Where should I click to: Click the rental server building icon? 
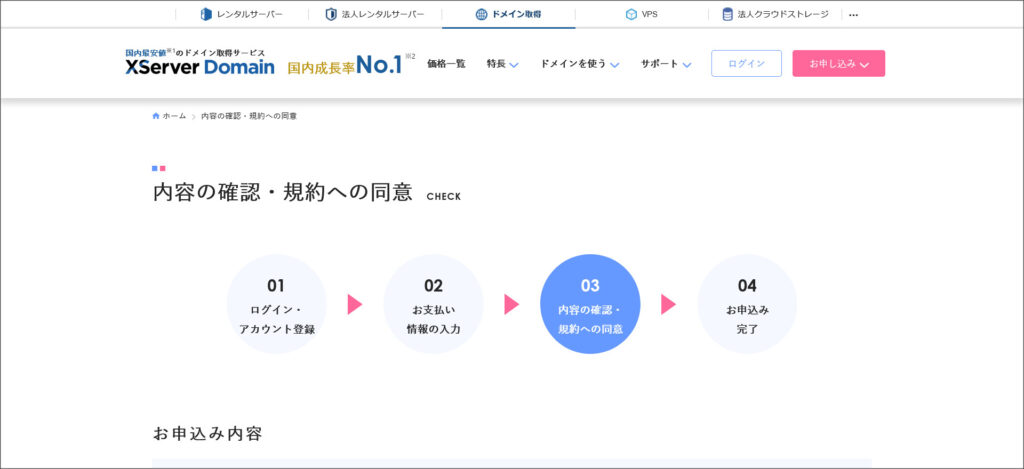tap(206, 14)
